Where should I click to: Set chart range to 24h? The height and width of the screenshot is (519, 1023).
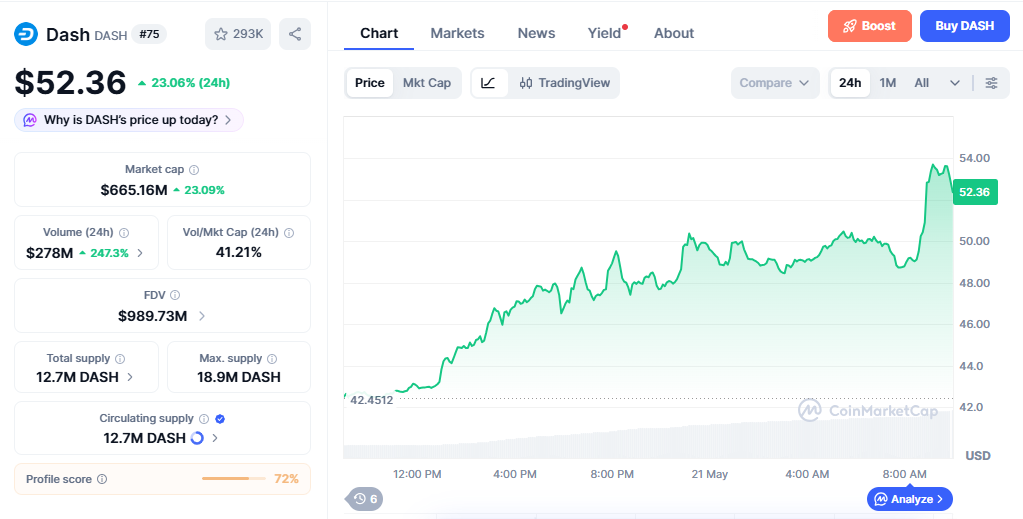850,83
